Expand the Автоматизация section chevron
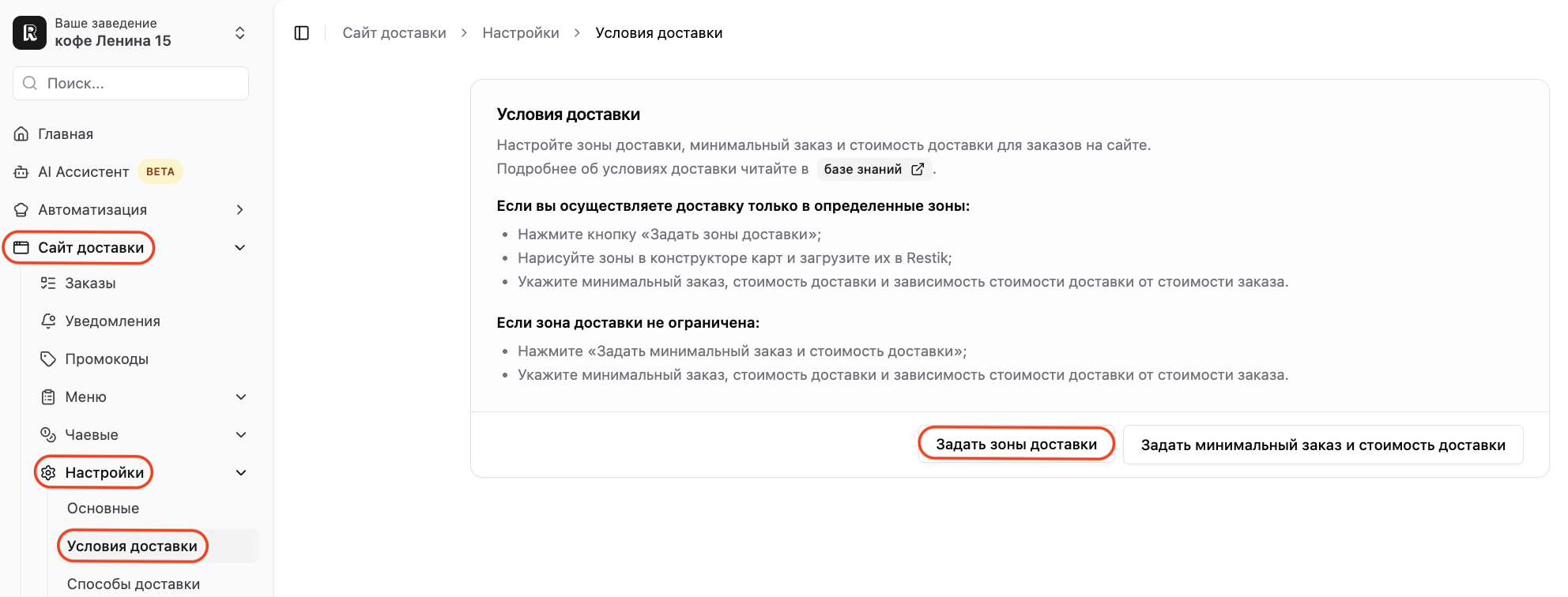 click(x=240, y=210)
